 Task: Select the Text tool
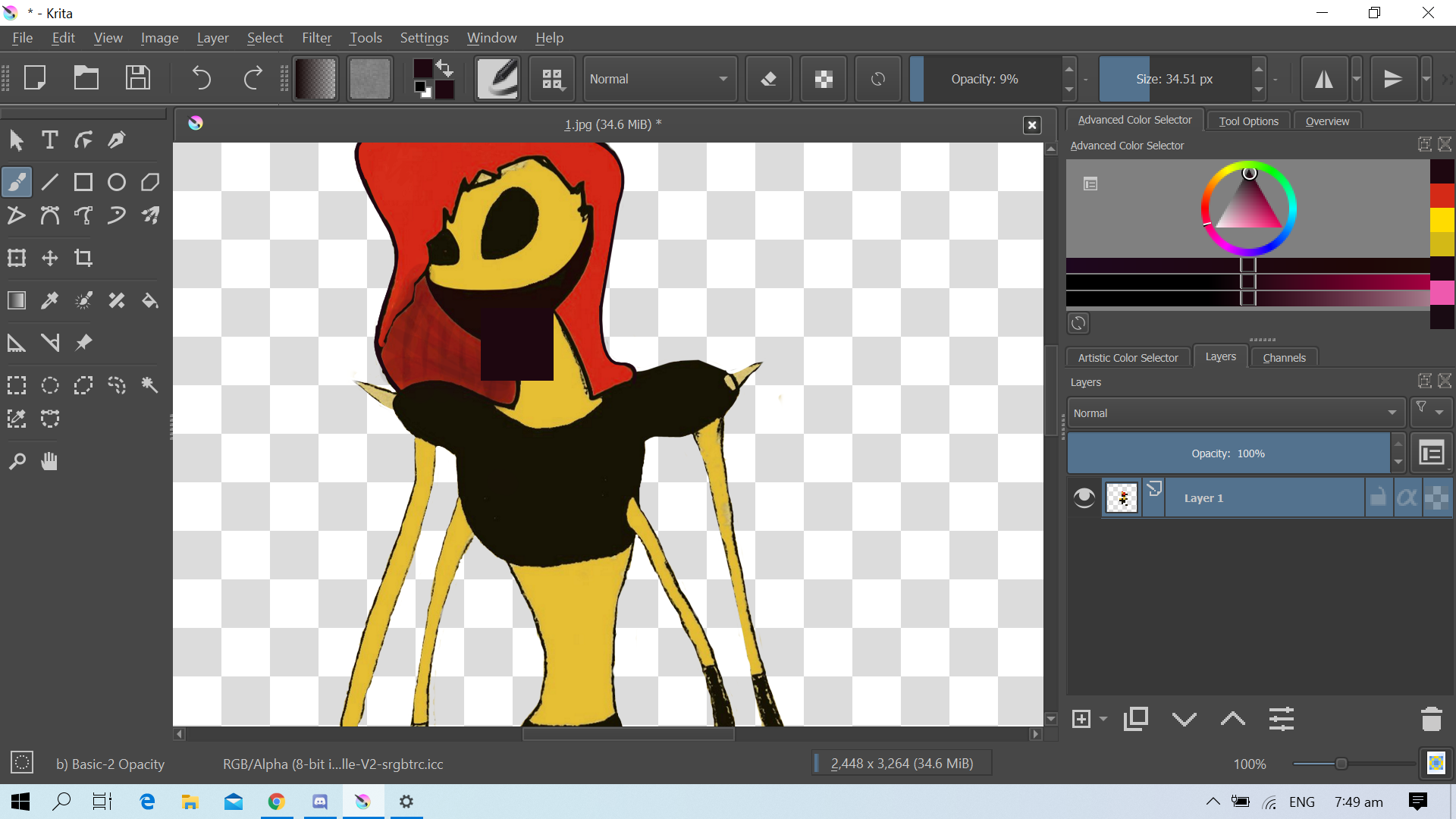tap(50, 140)
